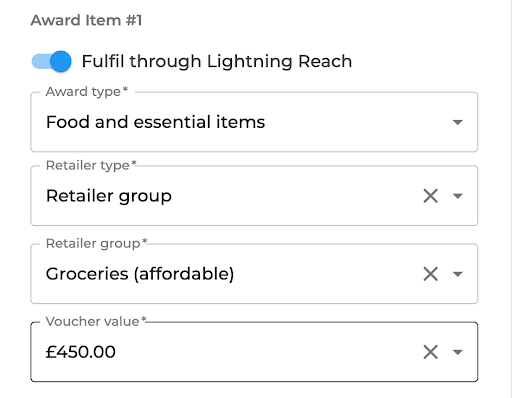Select the Award type combo box

tap(254, 122)
